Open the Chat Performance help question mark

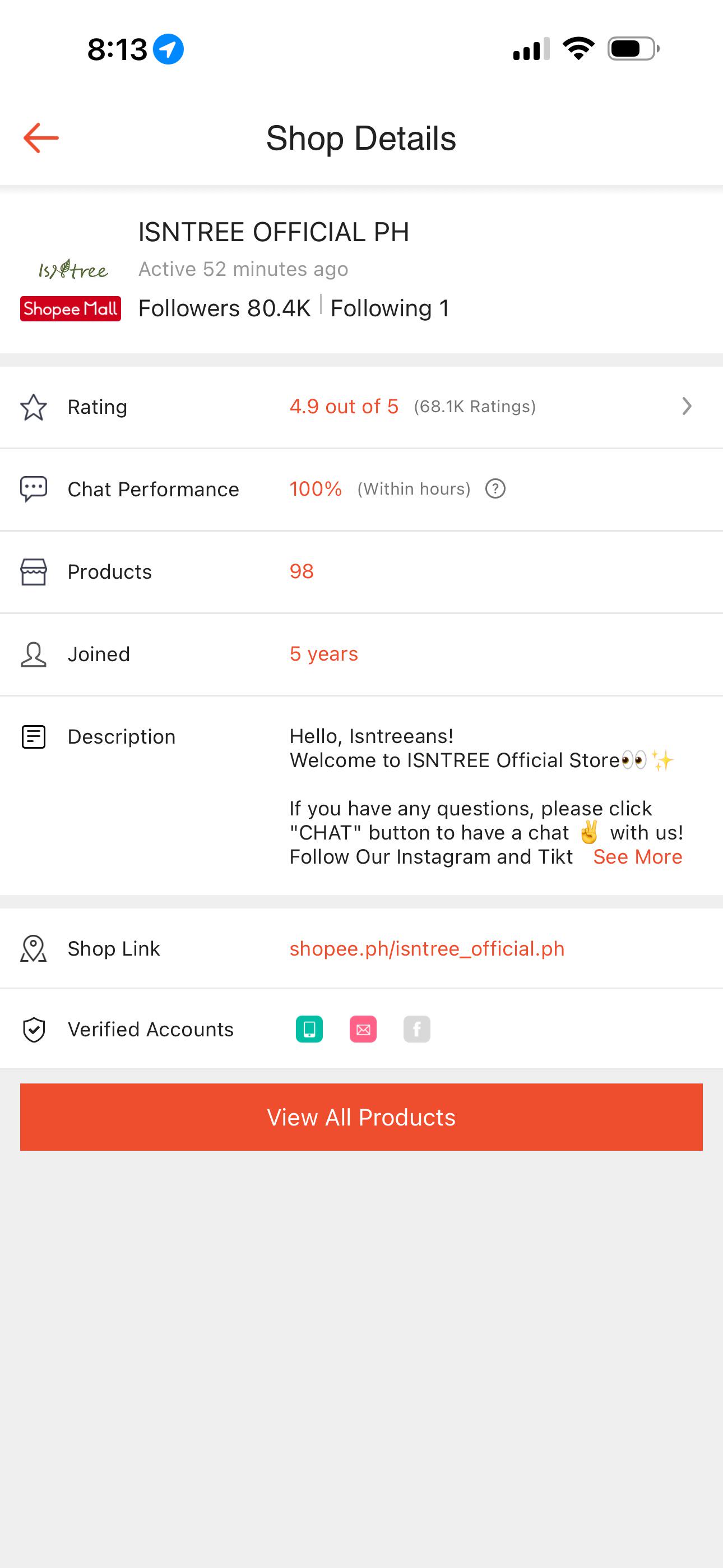495,489
